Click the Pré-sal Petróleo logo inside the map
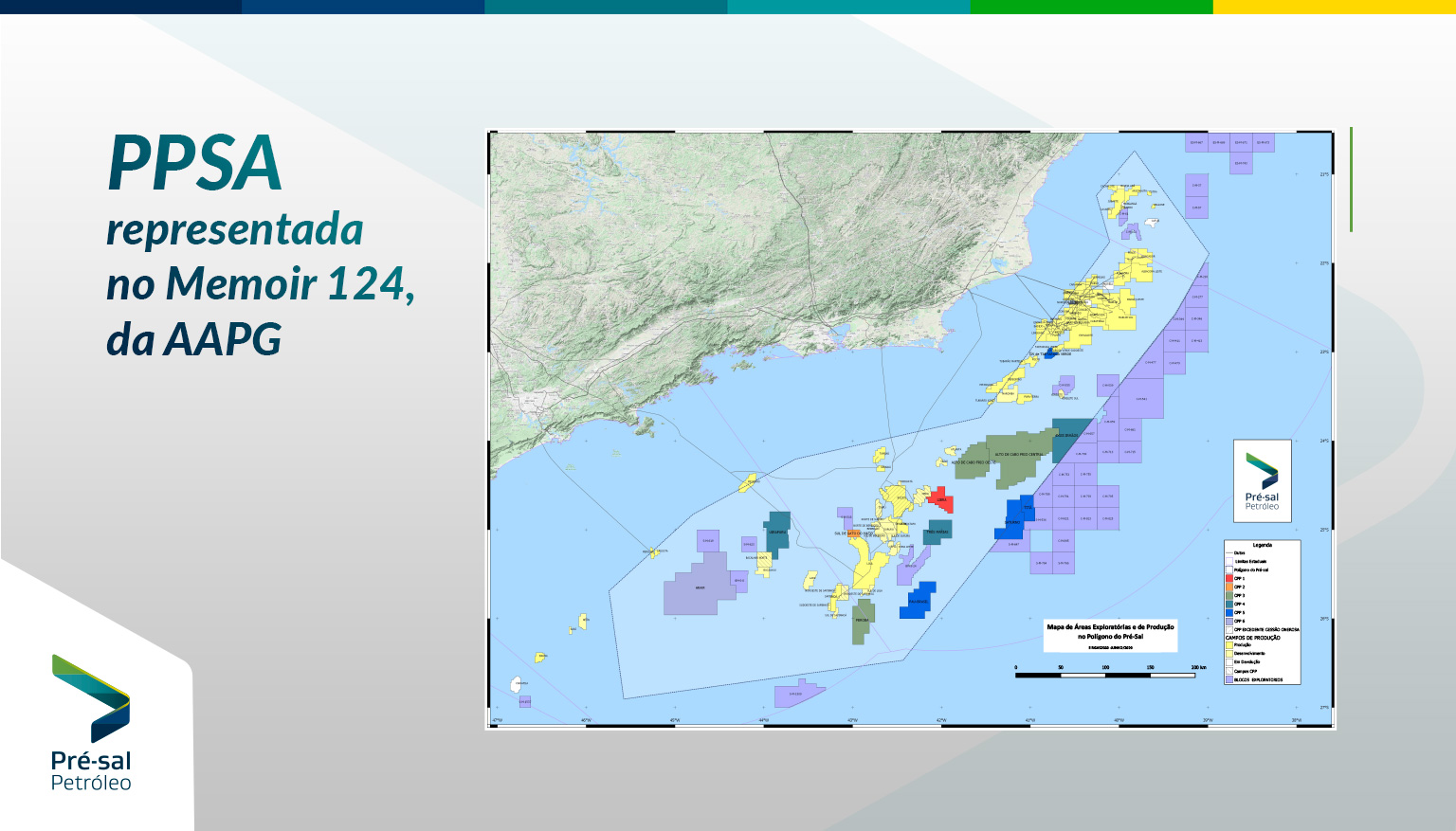Viewport: 1456px width, 831px height. (1262, 481)
